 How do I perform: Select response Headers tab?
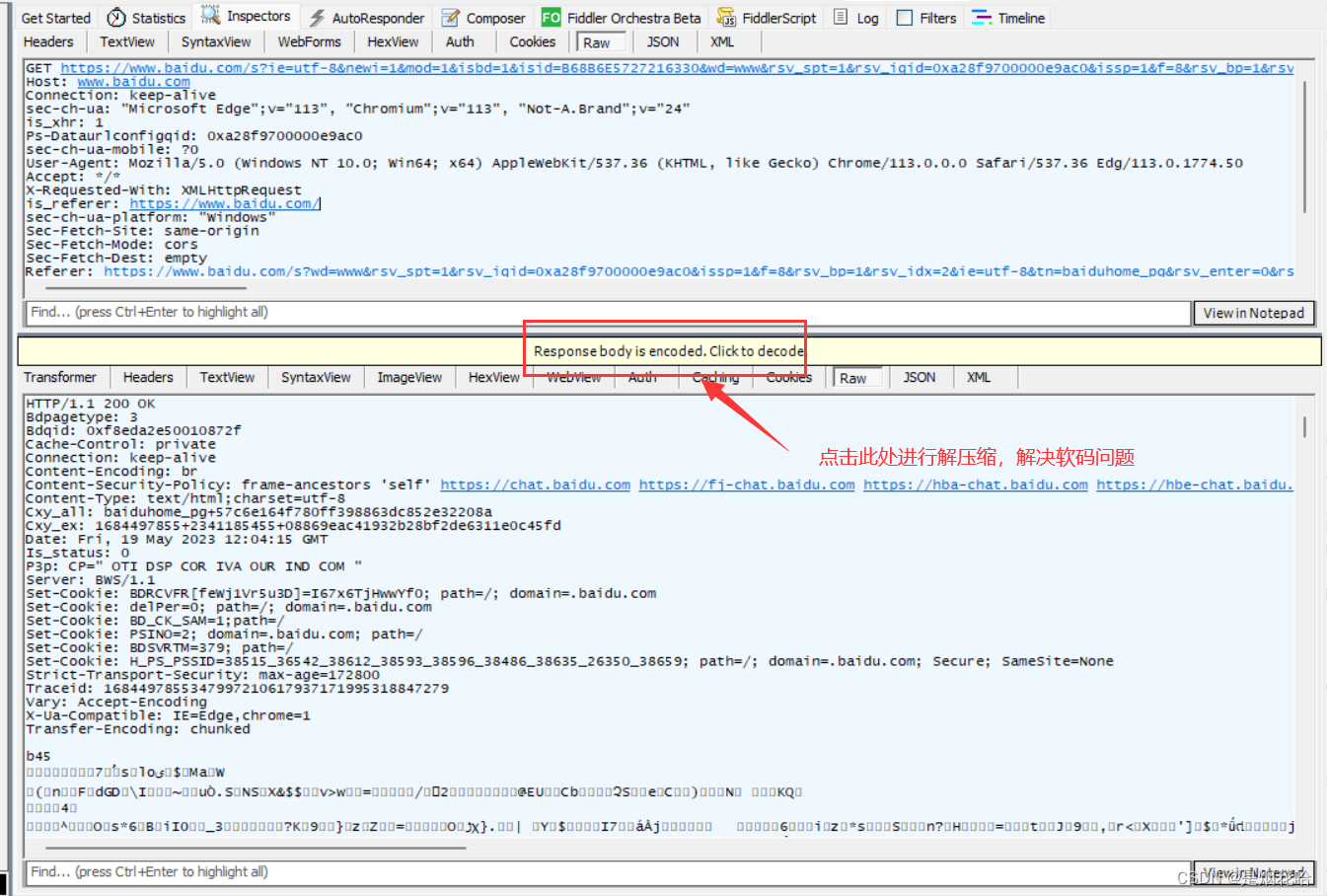click(x=148, y=377)
